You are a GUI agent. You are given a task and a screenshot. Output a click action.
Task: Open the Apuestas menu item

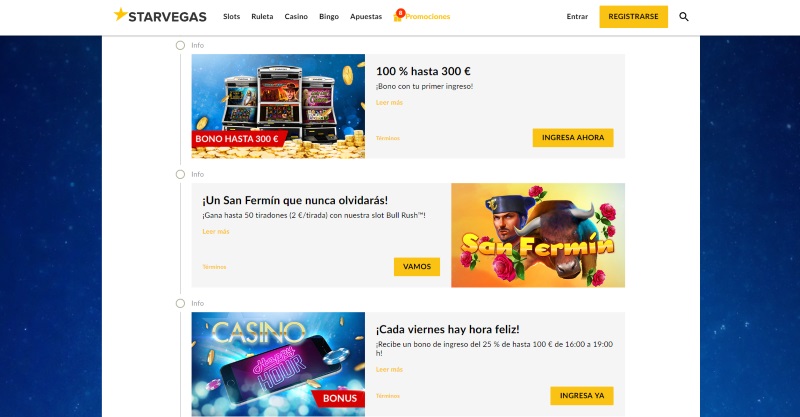366,16
